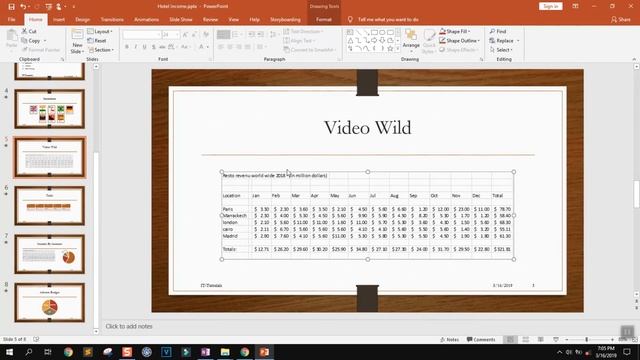Screen dimensions: 640x360
Task: Open the Drawing group dialog launcher
Action: click(x=481, y=60)
